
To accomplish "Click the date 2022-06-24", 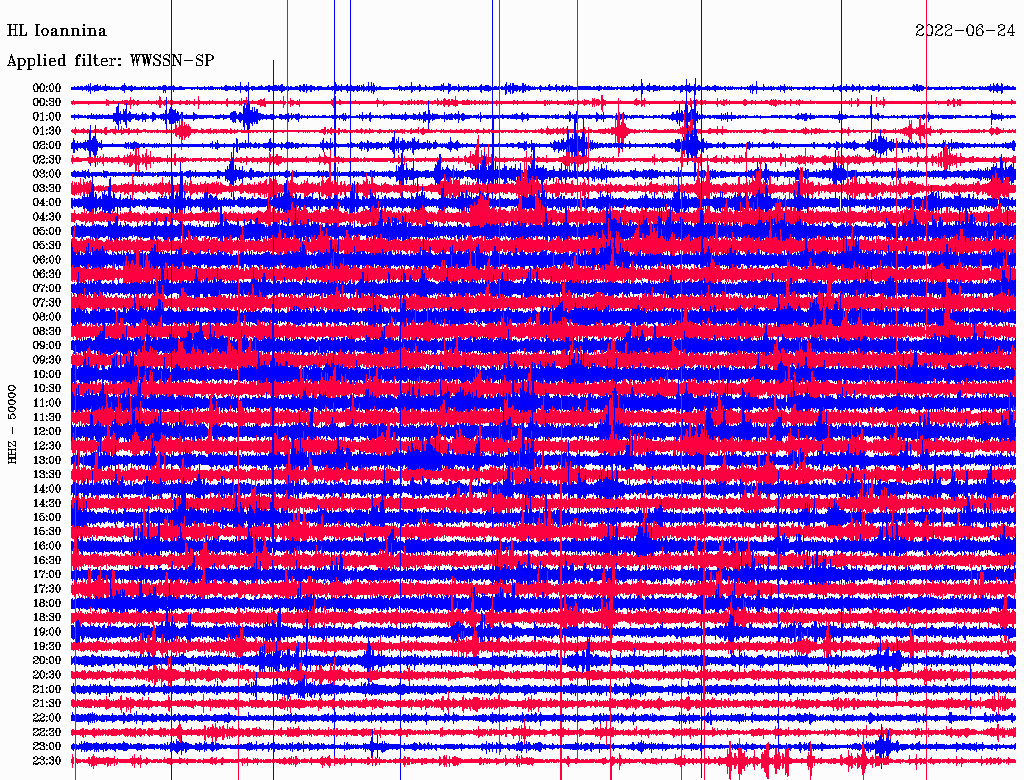I will [x=965, y=31].
